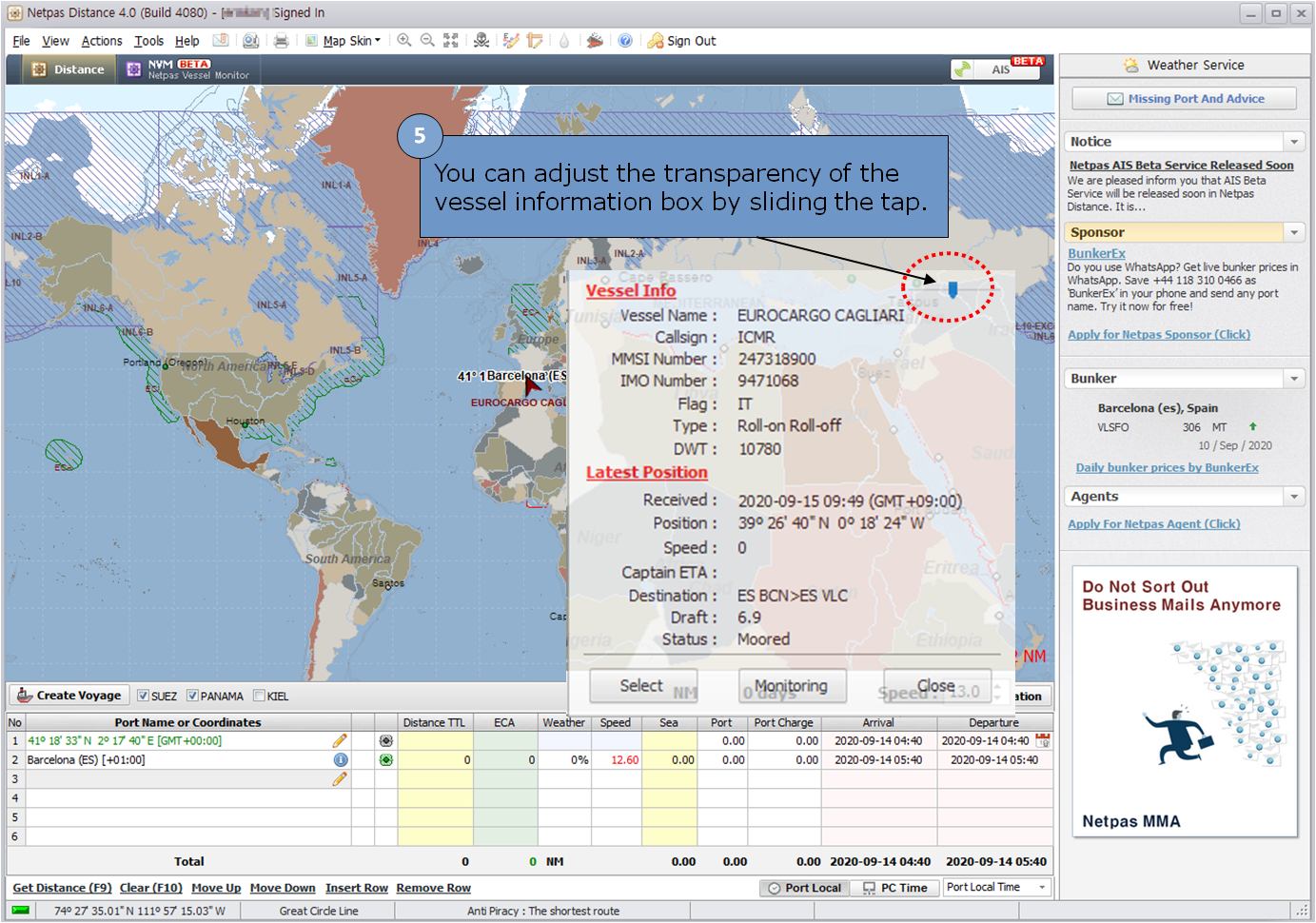Click the printer icon
This screenshot has height=923, width=1316.
(x=281, y=40)
